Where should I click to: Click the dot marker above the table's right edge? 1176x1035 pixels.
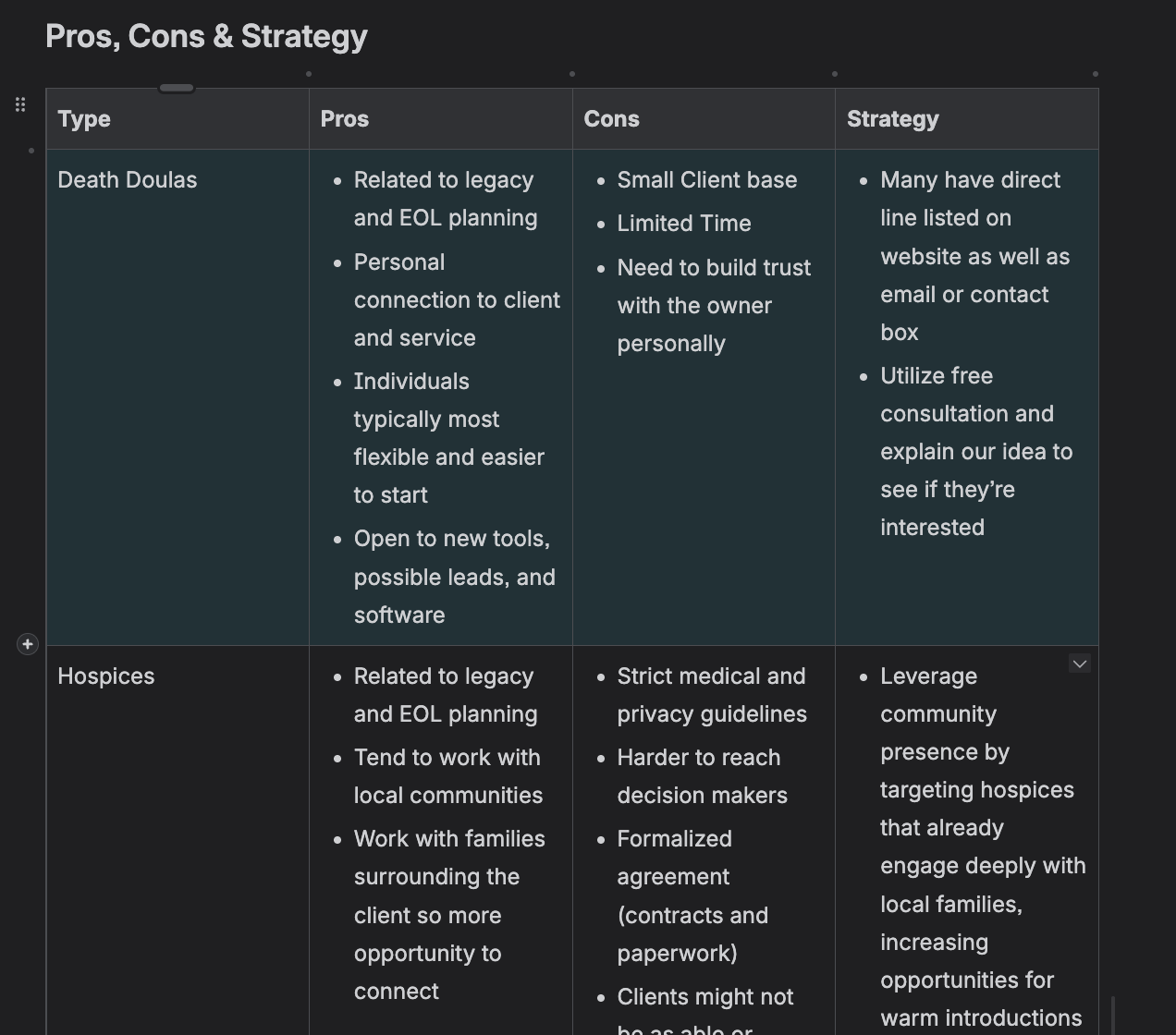(1096, 74)
